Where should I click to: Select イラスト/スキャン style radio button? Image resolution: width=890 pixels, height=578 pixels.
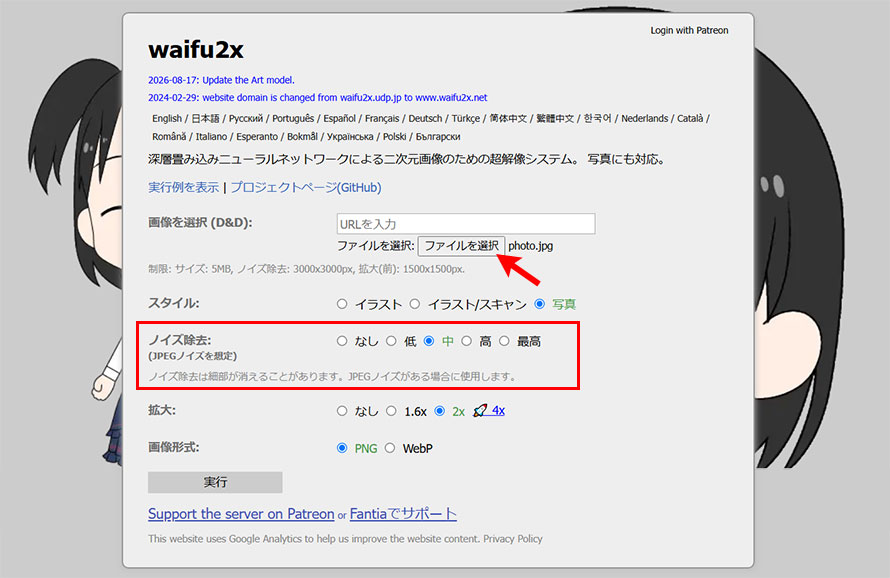[x=415, y=304]
